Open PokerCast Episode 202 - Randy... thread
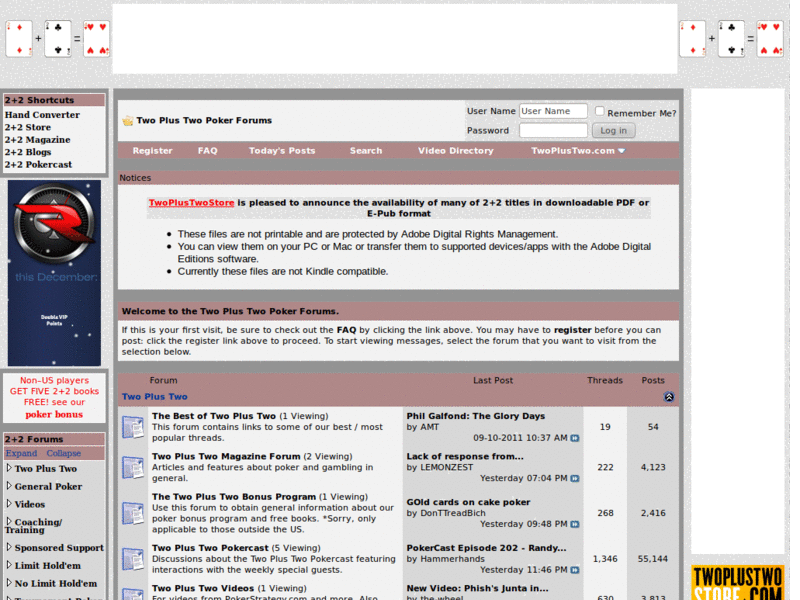The width and height of the screenshot is (800, 600). coord(486,547)
